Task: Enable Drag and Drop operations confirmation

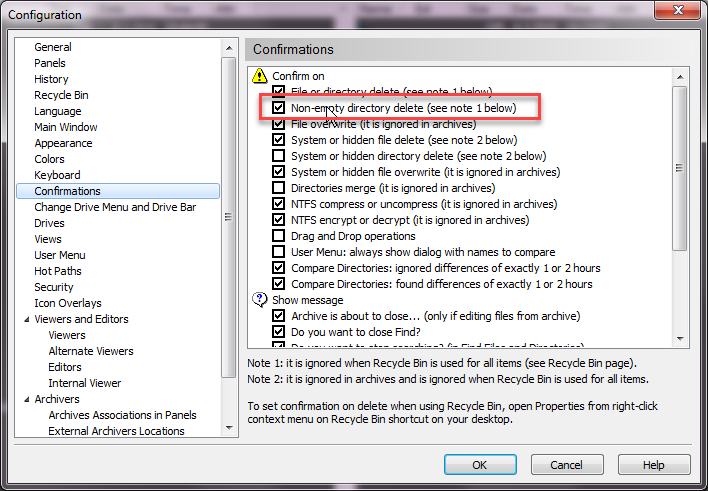Action: [x=279, y=236]
